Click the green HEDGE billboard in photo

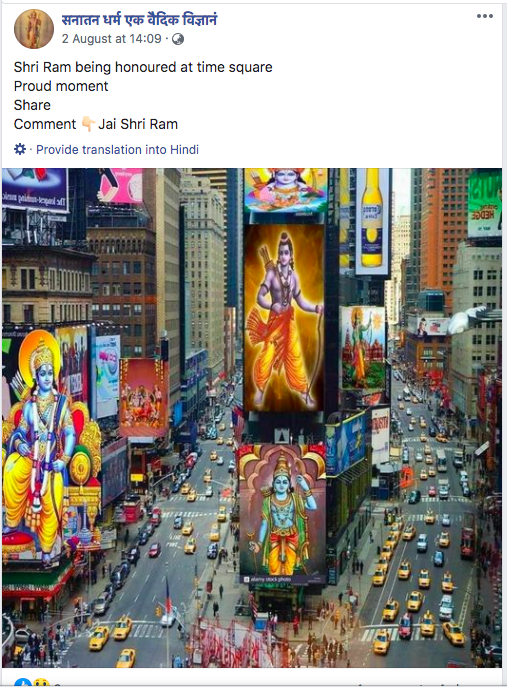pyautogui.click(x=484, y=203)
